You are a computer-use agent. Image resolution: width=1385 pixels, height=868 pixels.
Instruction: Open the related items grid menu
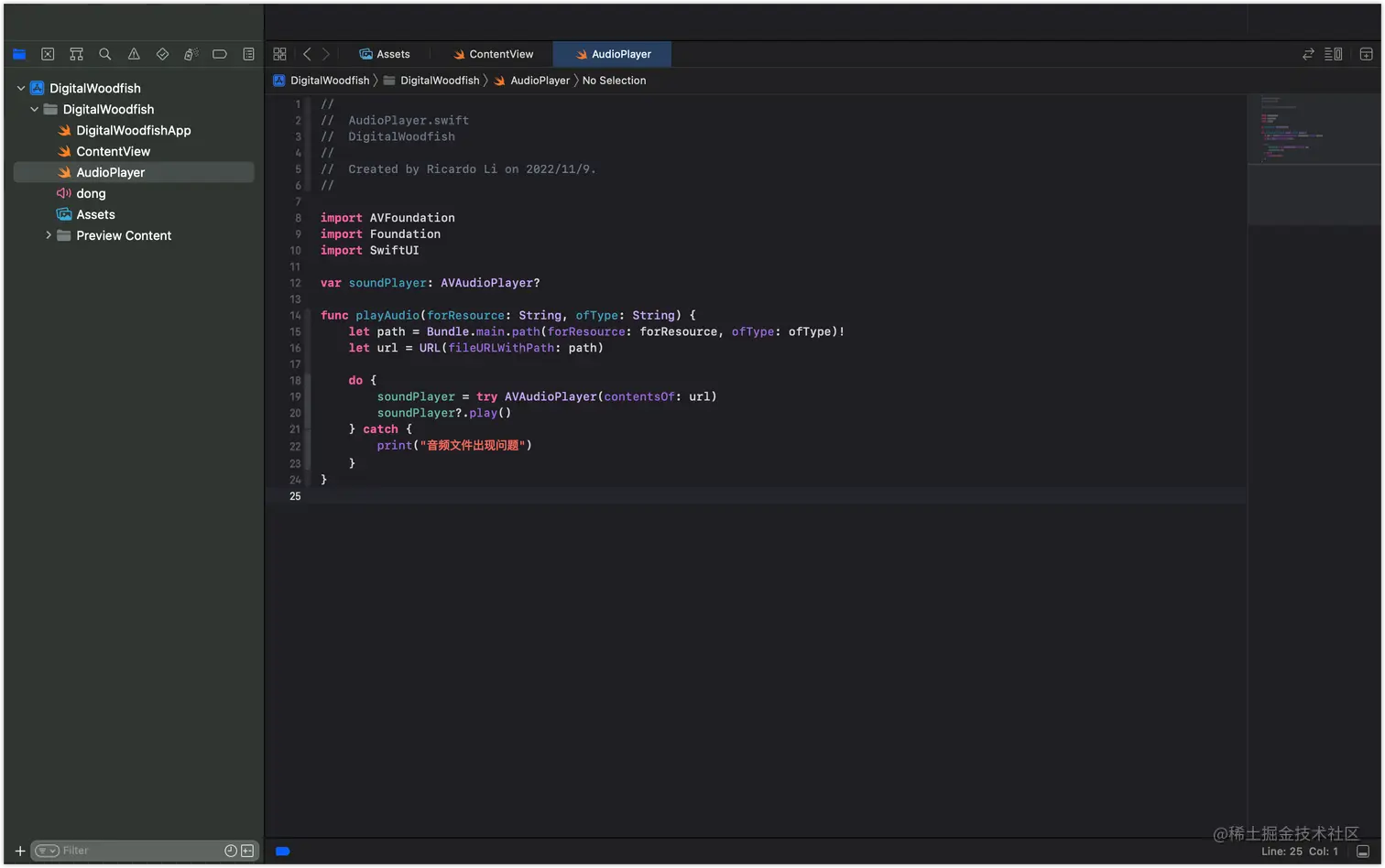280,54
